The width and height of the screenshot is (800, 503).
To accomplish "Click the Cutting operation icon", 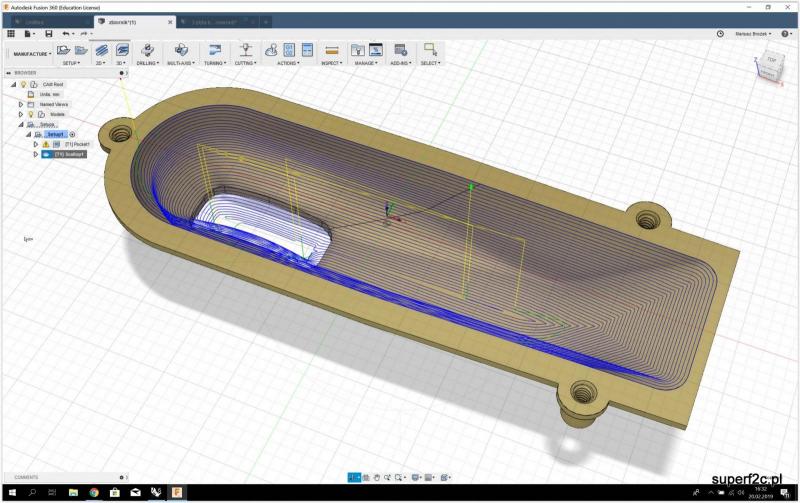I will 245,49.
